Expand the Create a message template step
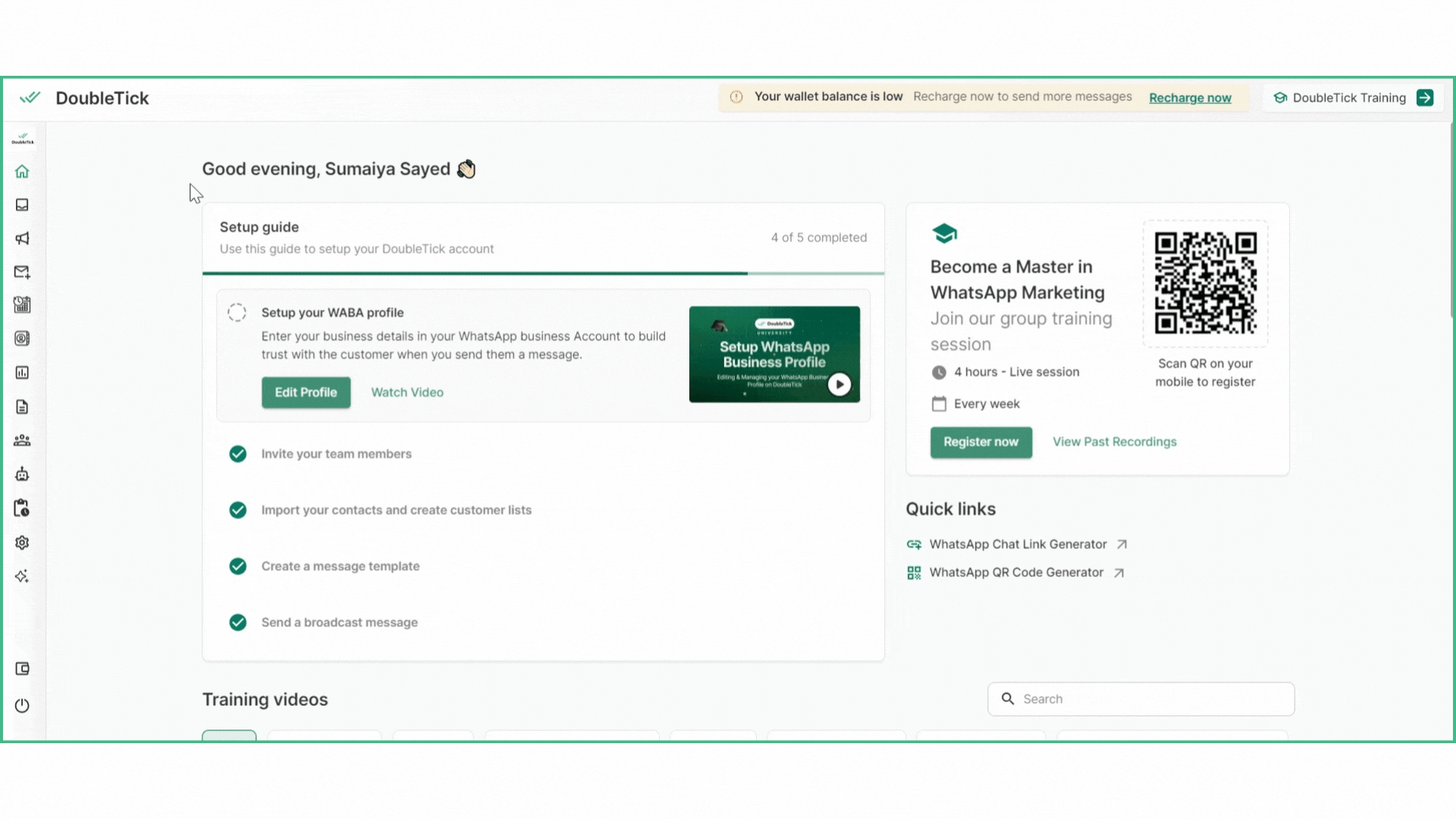Screen dimensions: 1456x819 click(x=340, y=566)
